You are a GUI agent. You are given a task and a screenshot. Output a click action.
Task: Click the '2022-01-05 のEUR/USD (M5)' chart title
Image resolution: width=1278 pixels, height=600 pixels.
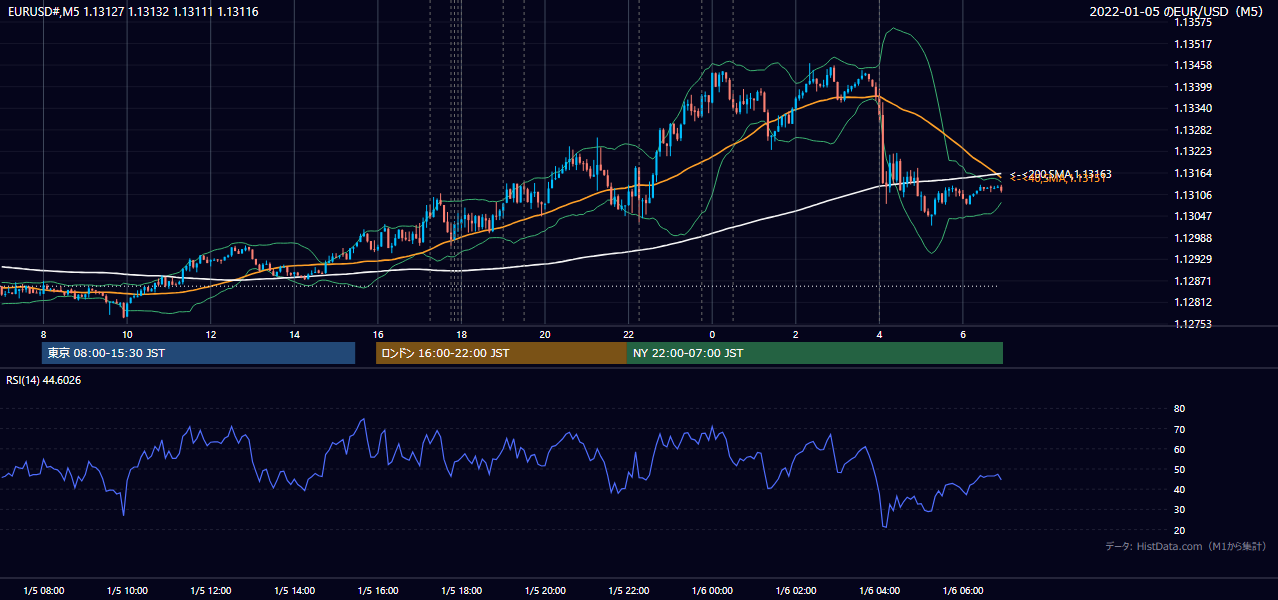click(x=1176, y=12)
